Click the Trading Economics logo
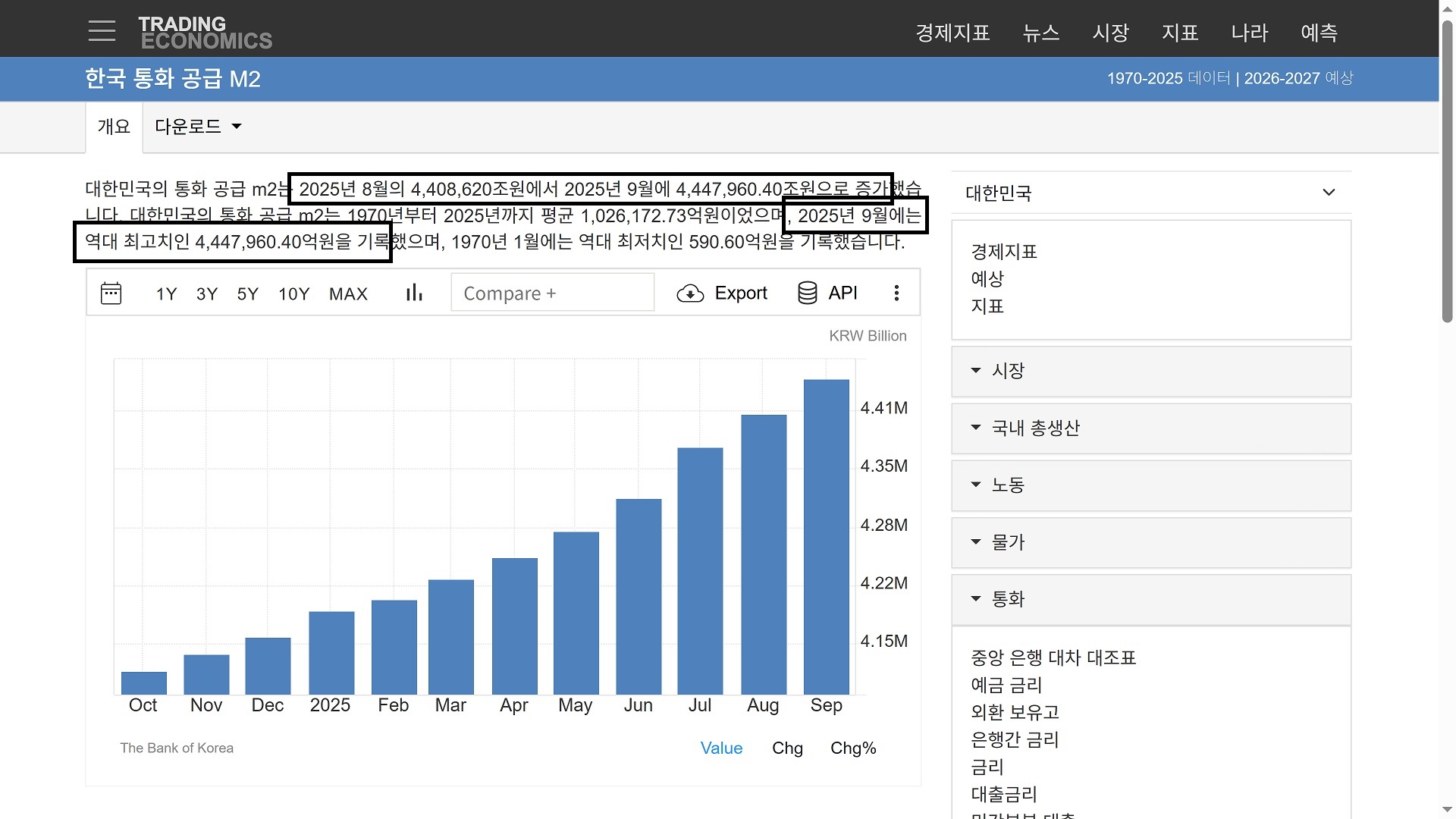The height and width of the screenshot is (819, 1456). (205, 33)
